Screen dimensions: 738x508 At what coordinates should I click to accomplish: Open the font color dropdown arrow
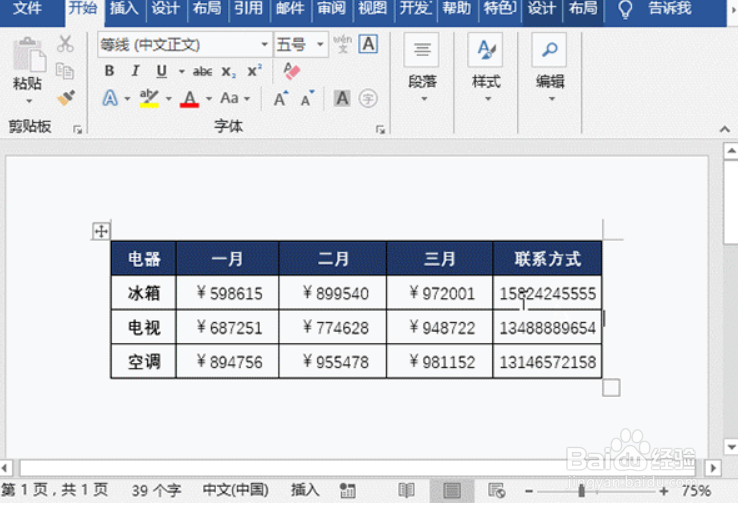coord(209,99)
